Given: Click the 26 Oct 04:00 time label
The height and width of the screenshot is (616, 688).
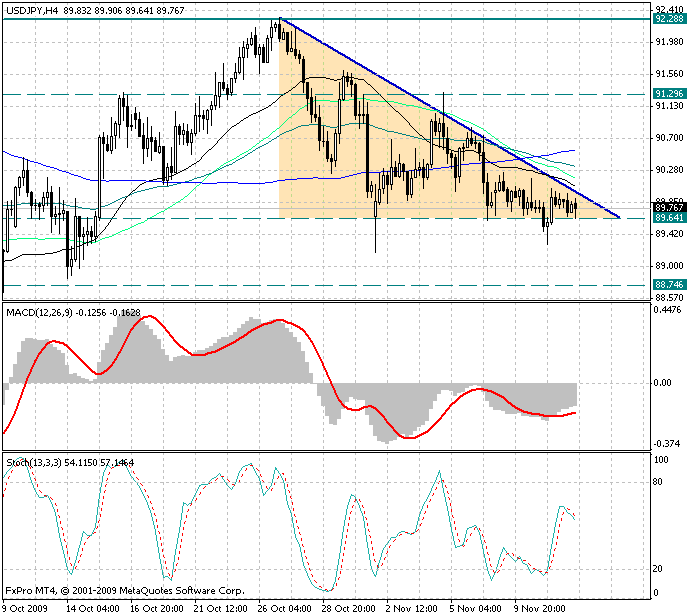Looking at the screenshot, I should [x=284, y=609].
